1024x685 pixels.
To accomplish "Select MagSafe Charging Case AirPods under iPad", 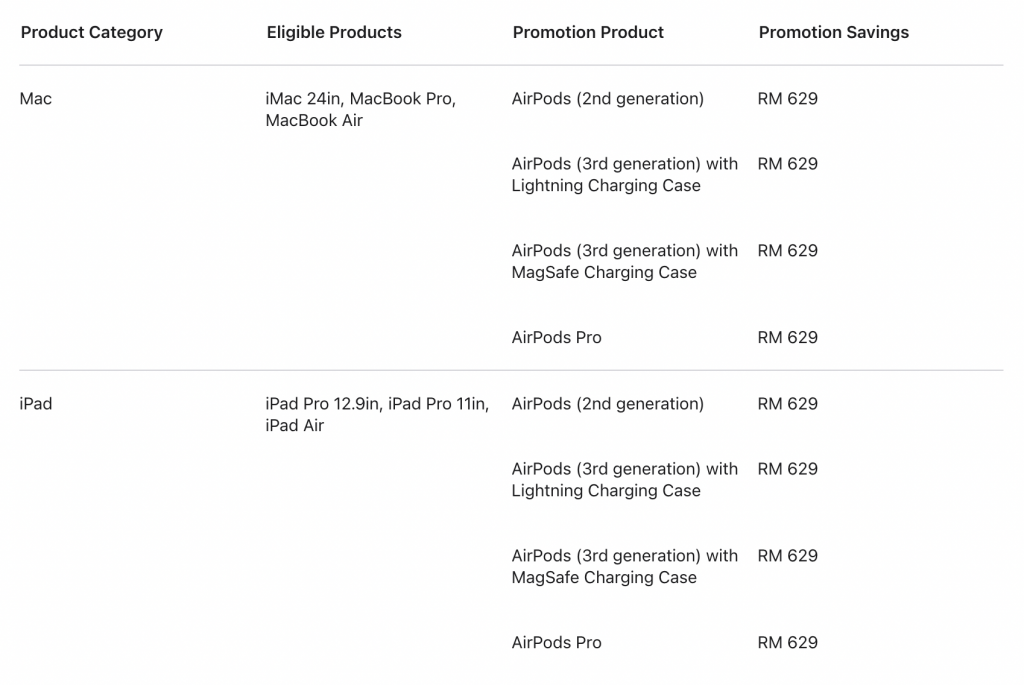I will [624, 566].
